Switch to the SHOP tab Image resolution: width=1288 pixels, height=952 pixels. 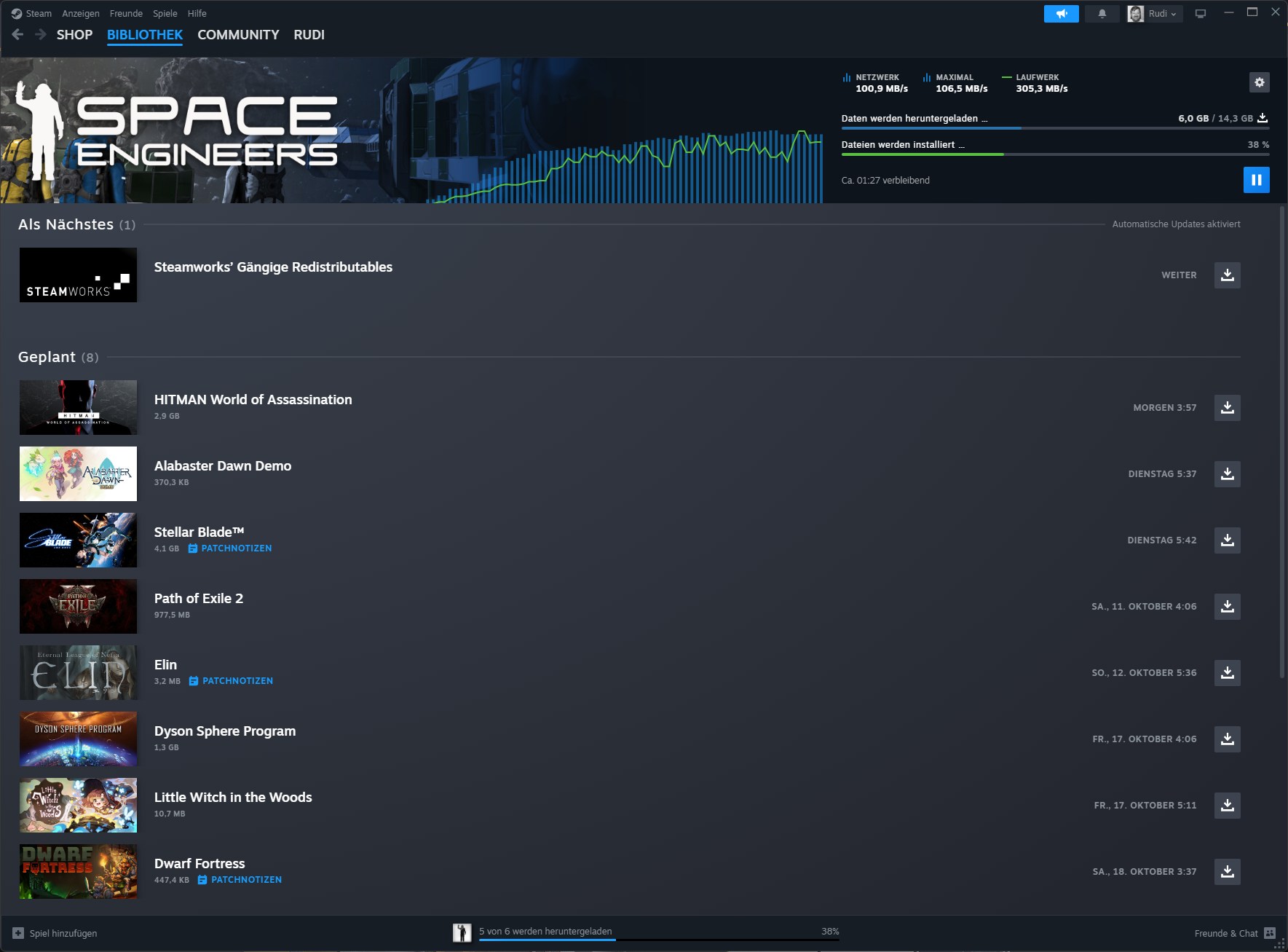74,35
